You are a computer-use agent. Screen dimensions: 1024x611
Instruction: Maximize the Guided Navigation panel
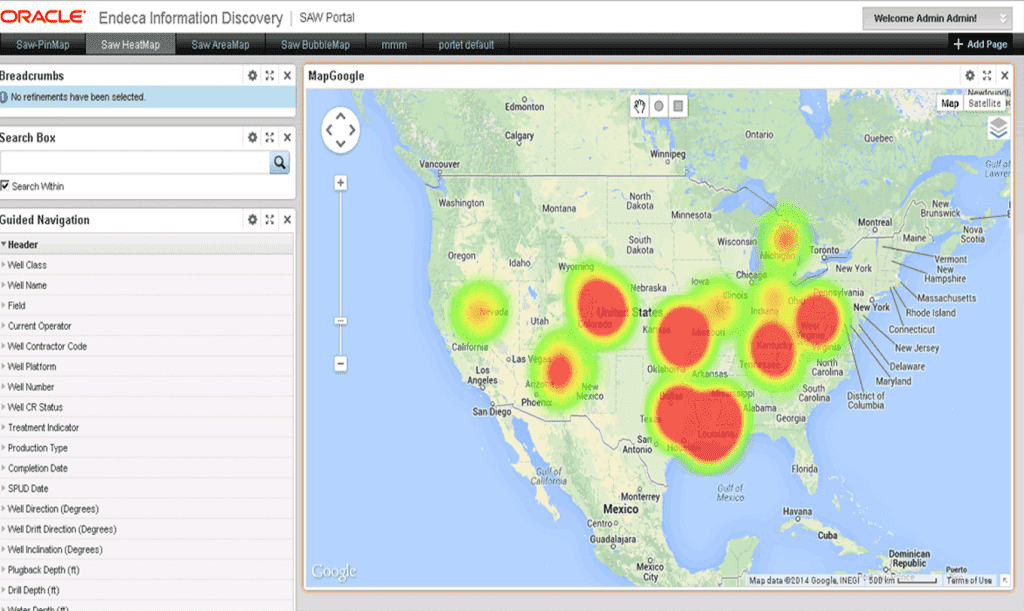270,220
